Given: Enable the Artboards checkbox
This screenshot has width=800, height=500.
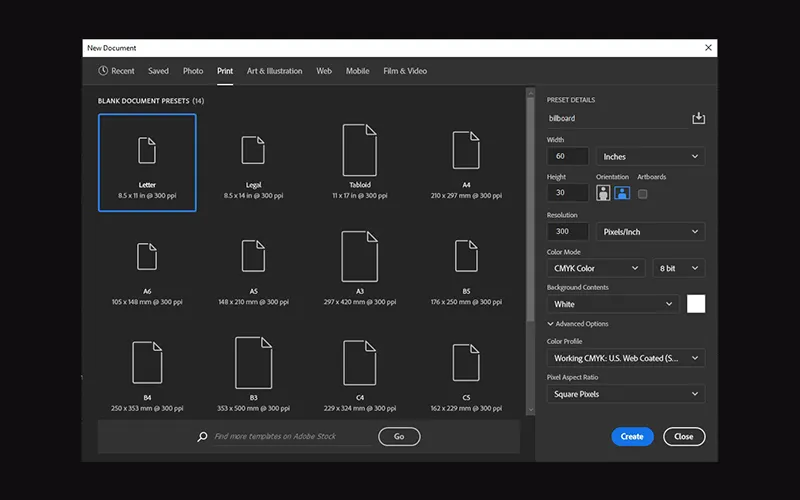Looking at the screenshot, I should (x=643, y=194).
